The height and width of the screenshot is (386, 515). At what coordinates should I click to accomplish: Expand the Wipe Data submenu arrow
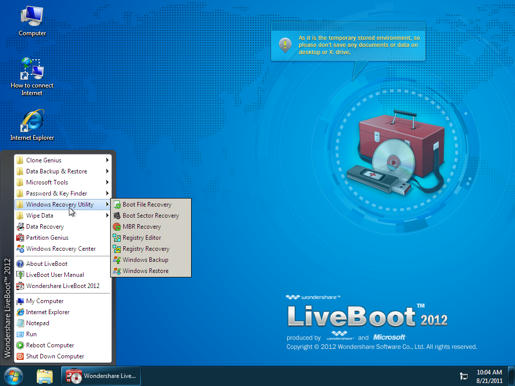[x=107, y=216]
